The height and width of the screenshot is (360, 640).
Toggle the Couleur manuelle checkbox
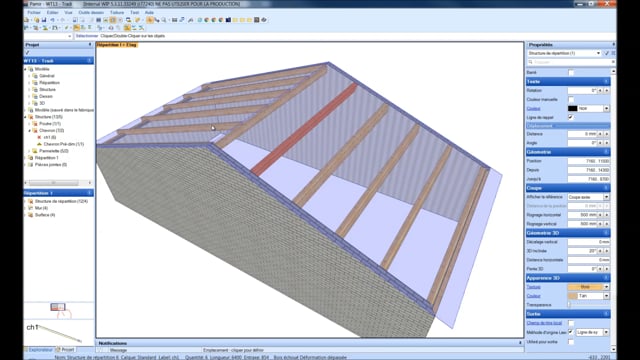571,100
